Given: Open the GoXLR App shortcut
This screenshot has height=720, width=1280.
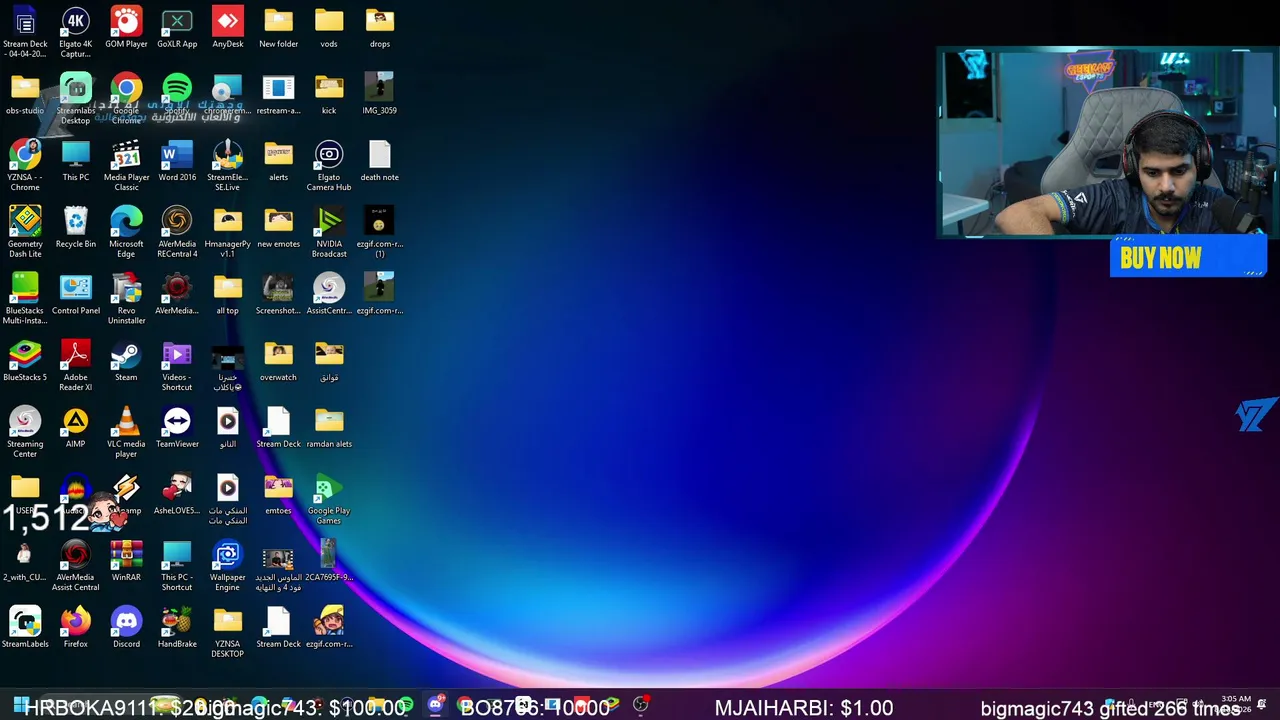Looking at the screenshot, I should pos(177,27).
